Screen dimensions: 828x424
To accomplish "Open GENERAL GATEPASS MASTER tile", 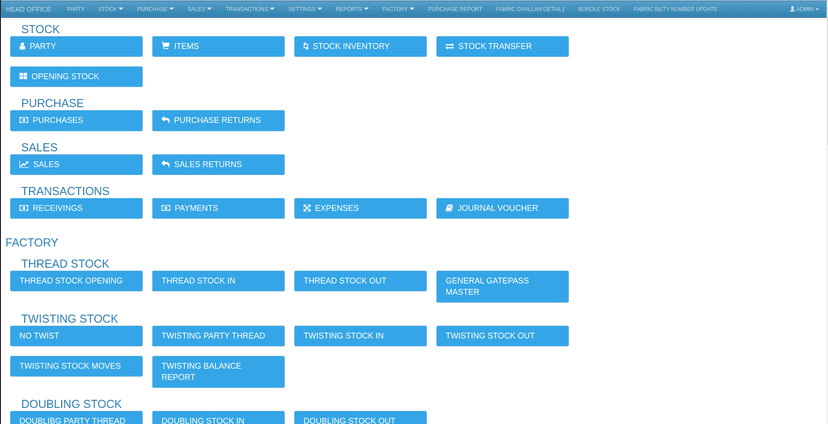I will 502,287.
